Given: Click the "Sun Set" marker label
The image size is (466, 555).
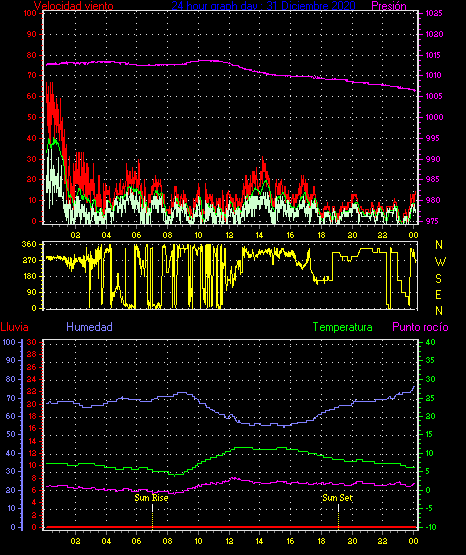Looking at the screenshot, I should pos(338,498).
